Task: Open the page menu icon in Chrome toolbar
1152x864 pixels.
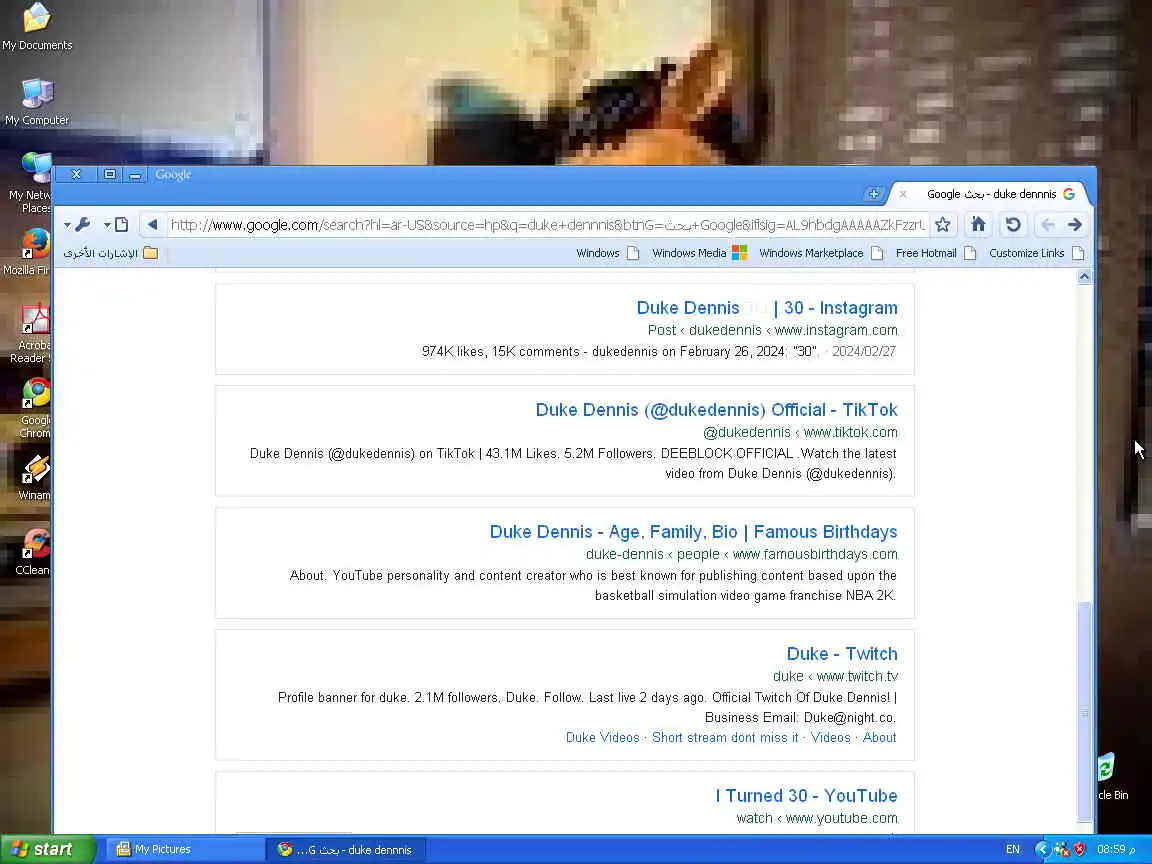Action: click(x=122, y=225)
